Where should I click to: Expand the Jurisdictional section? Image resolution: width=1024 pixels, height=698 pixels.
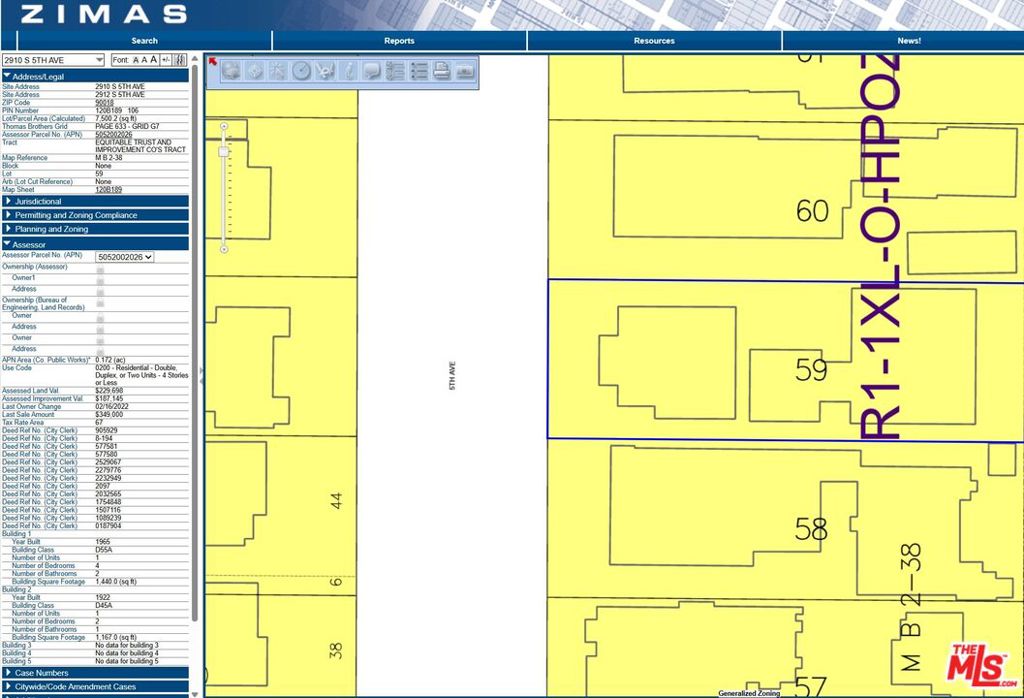pos(38,201)
